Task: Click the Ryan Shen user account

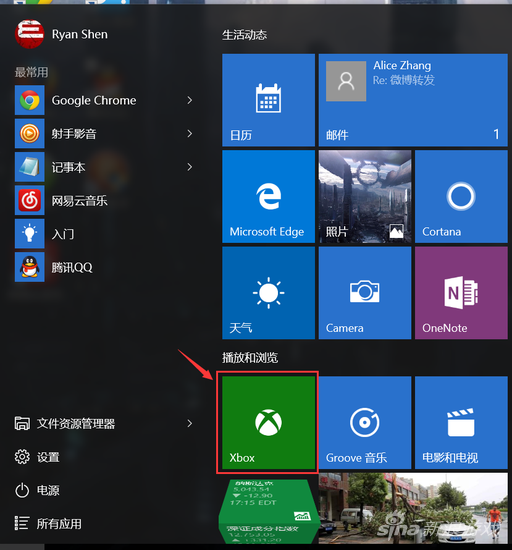Action: (x=62, y=34)
